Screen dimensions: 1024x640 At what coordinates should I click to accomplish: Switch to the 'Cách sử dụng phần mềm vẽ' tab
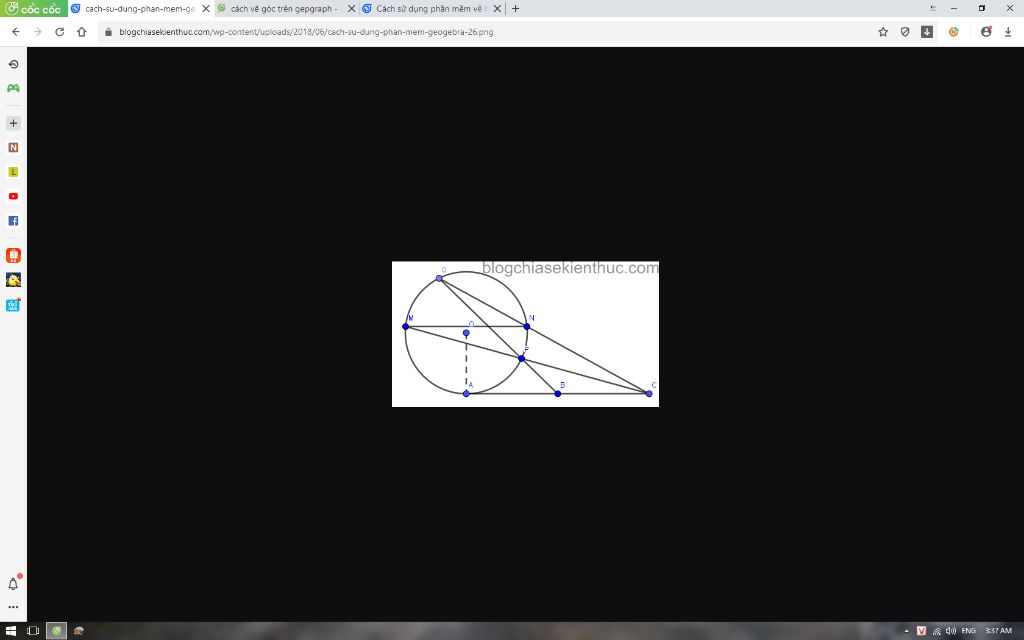[431, 8]
